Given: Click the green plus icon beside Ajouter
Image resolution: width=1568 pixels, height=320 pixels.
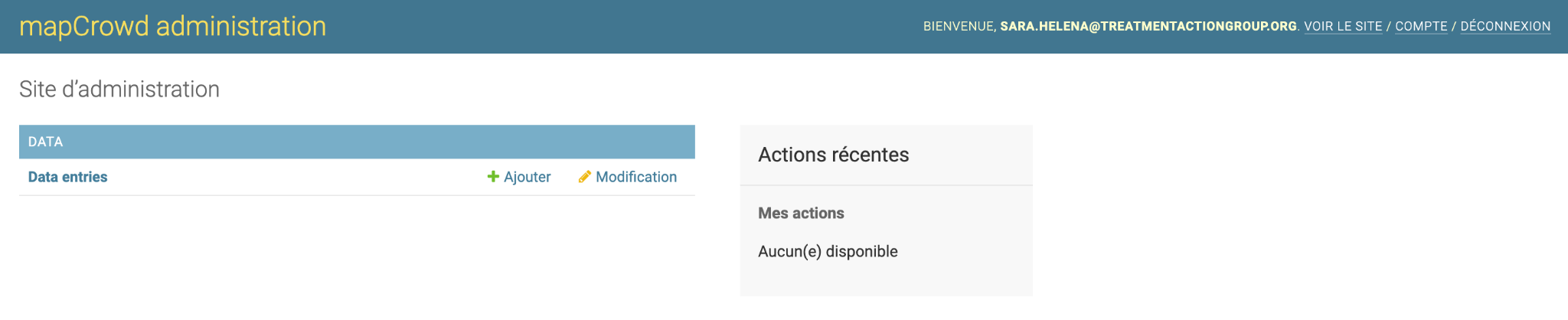Looking at the screenshot, I should tap(493, 177).
